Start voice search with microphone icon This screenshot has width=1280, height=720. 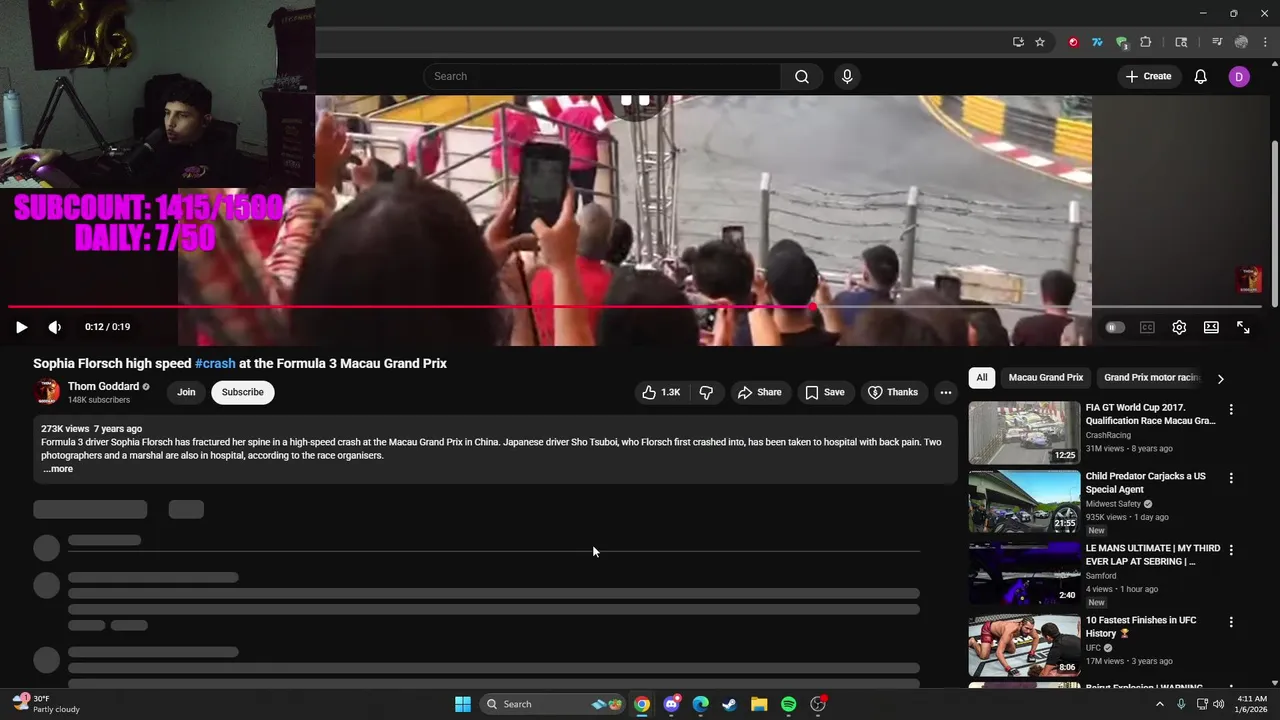coord(847,76)
